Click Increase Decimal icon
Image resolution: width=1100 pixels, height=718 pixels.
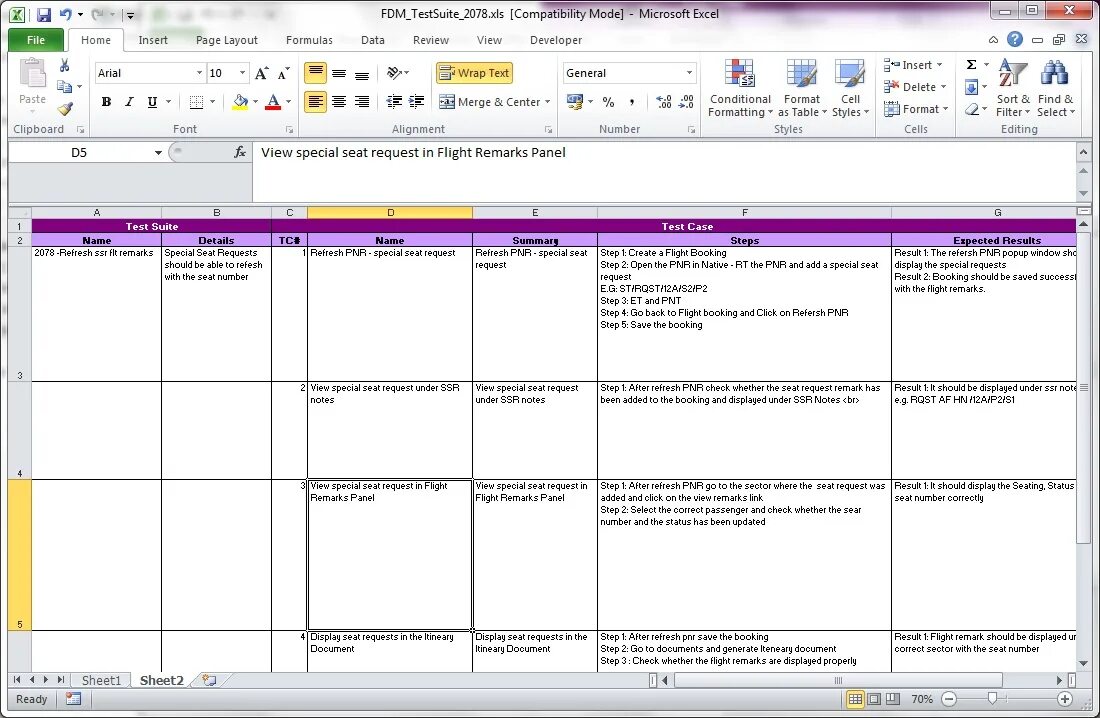tap(664, 102)
